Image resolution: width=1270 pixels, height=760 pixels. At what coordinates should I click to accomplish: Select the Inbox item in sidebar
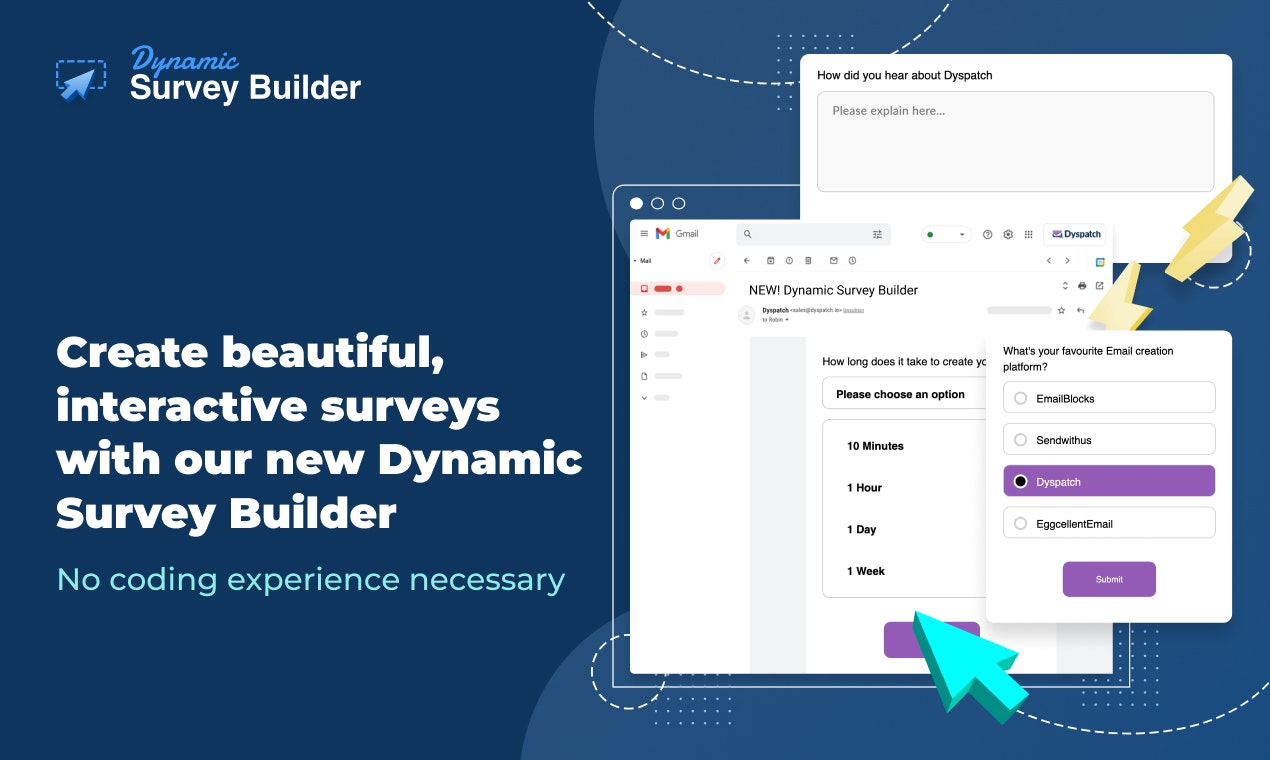[x=678, y=289]
